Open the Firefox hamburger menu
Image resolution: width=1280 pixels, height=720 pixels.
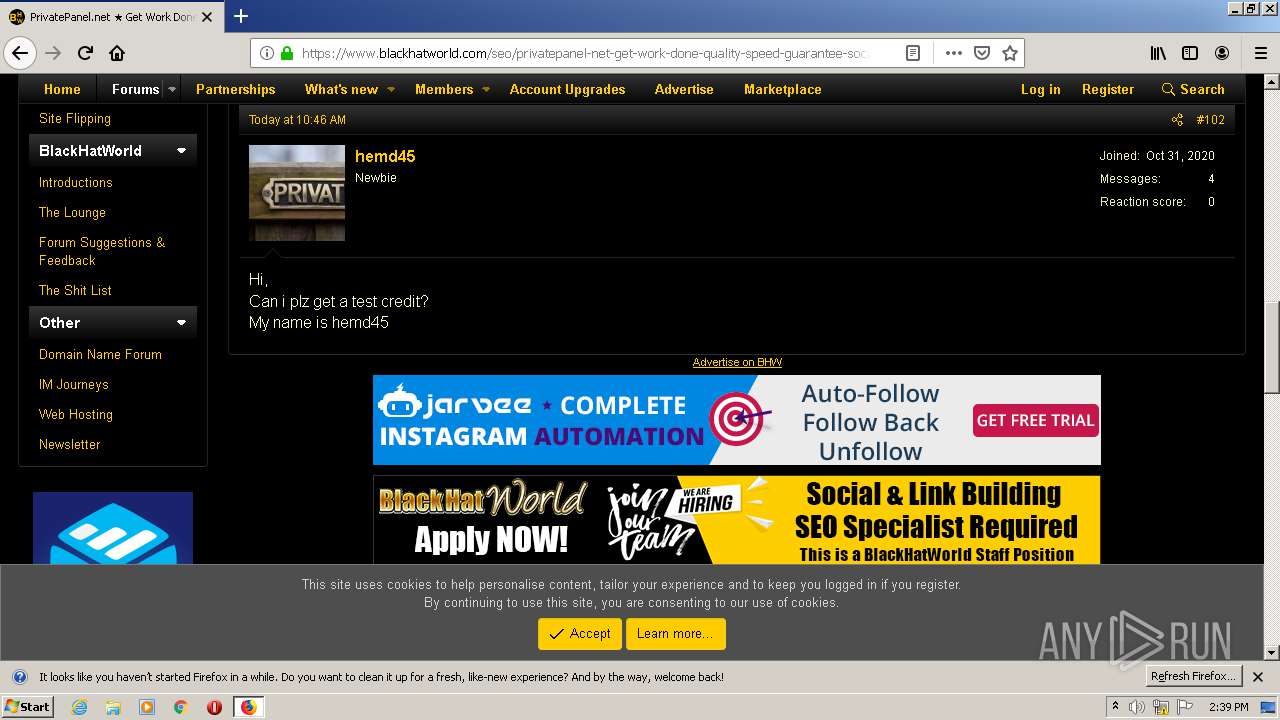tap(1260, 53)
